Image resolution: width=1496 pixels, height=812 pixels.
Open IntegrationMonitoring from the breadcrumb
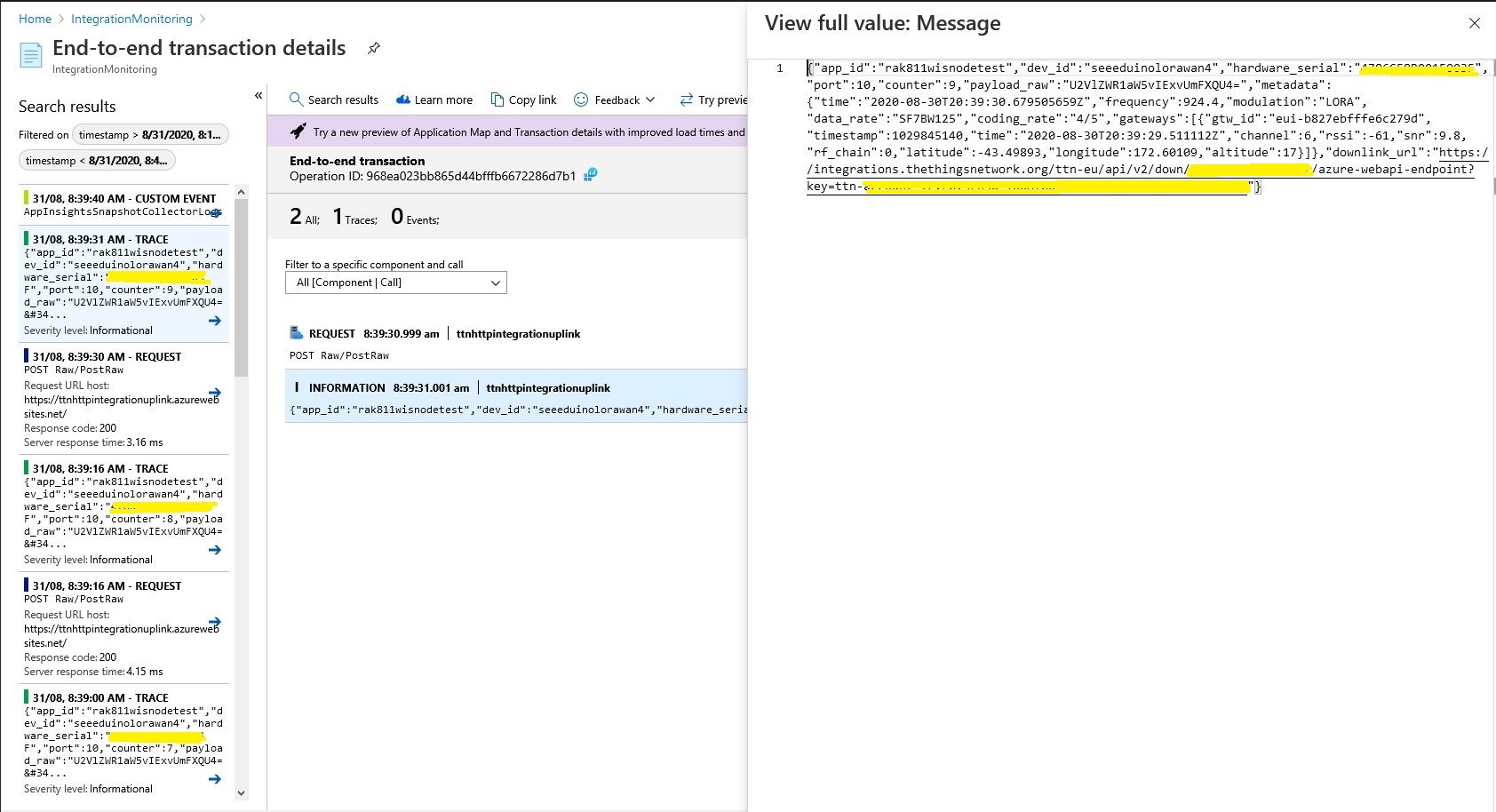[131, 18]
